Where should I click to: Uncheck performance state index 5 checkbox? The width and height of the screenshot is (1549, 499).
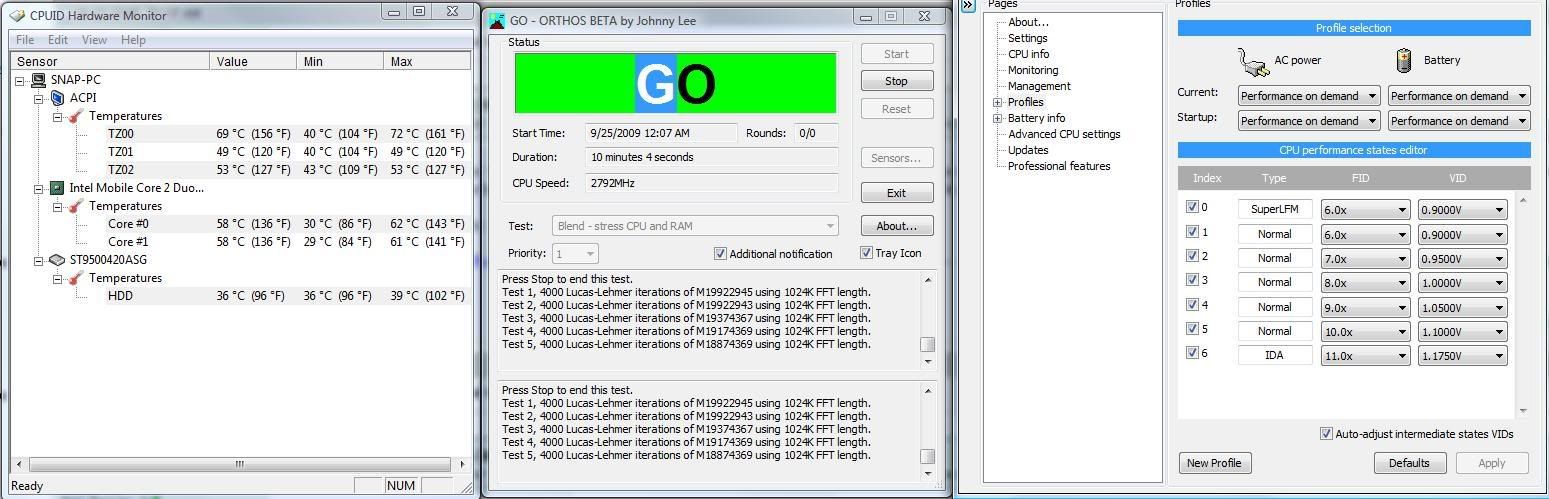(1192, 329)
